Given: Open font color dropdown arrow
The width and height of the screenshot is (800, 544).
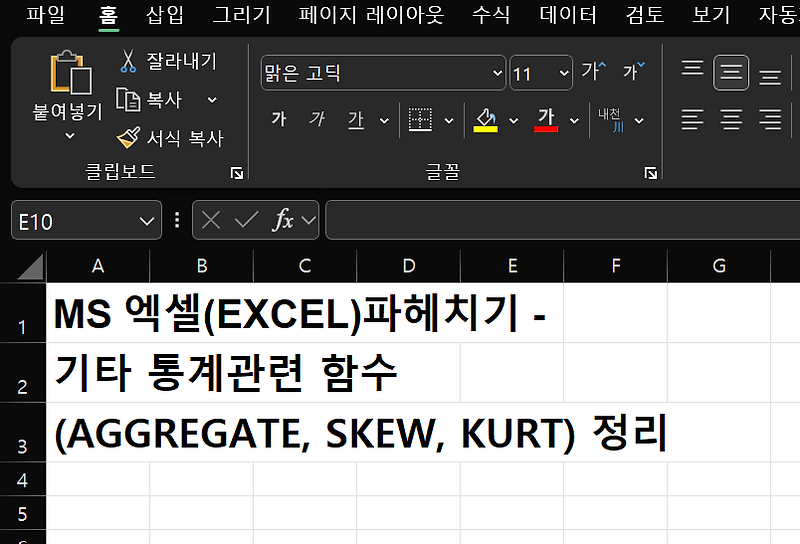Looking at the screenshot, I should (574, 121).
